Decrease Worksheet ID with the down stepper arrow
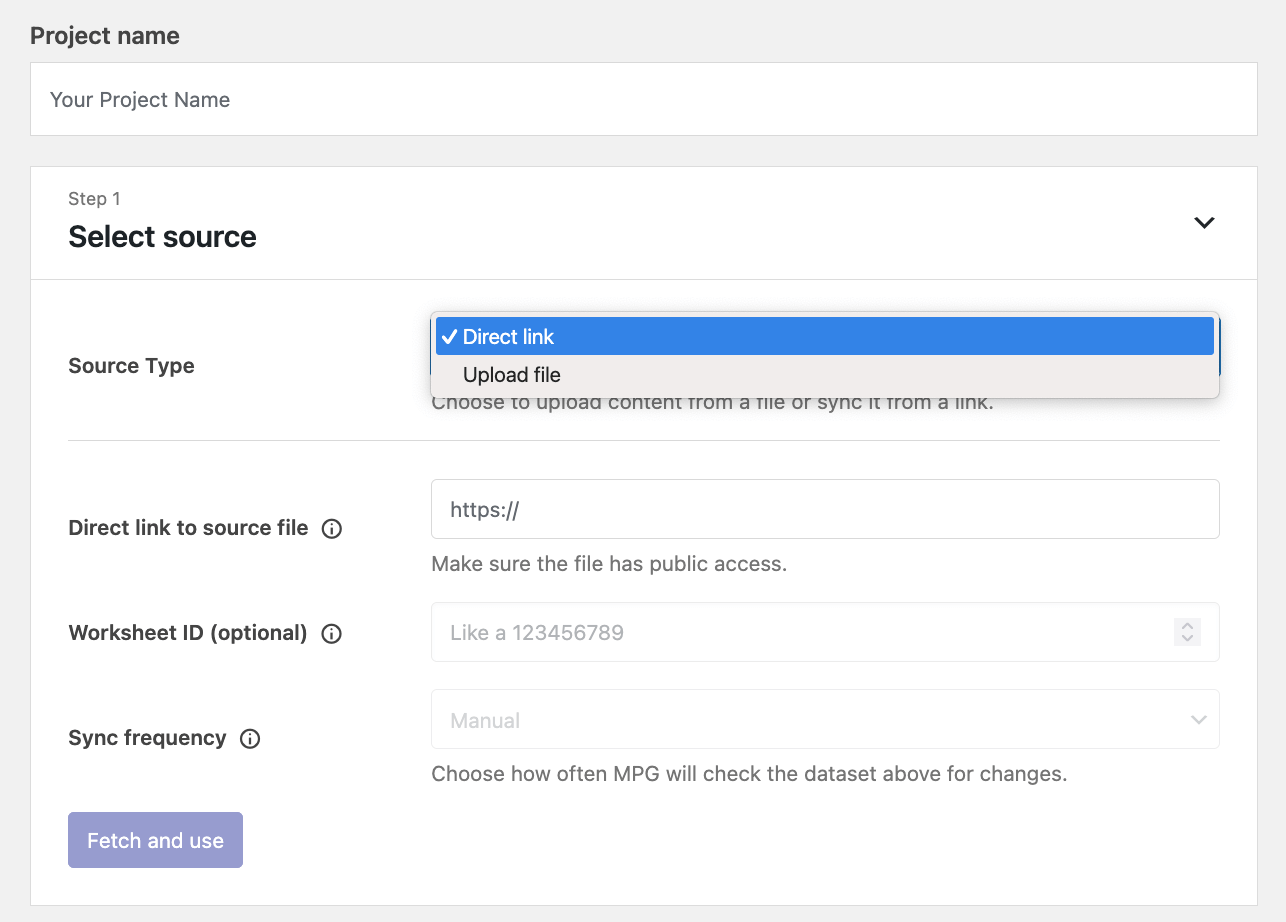Image resolution: width=1286 pixels, height=922 pixels. pos(1187,639)
